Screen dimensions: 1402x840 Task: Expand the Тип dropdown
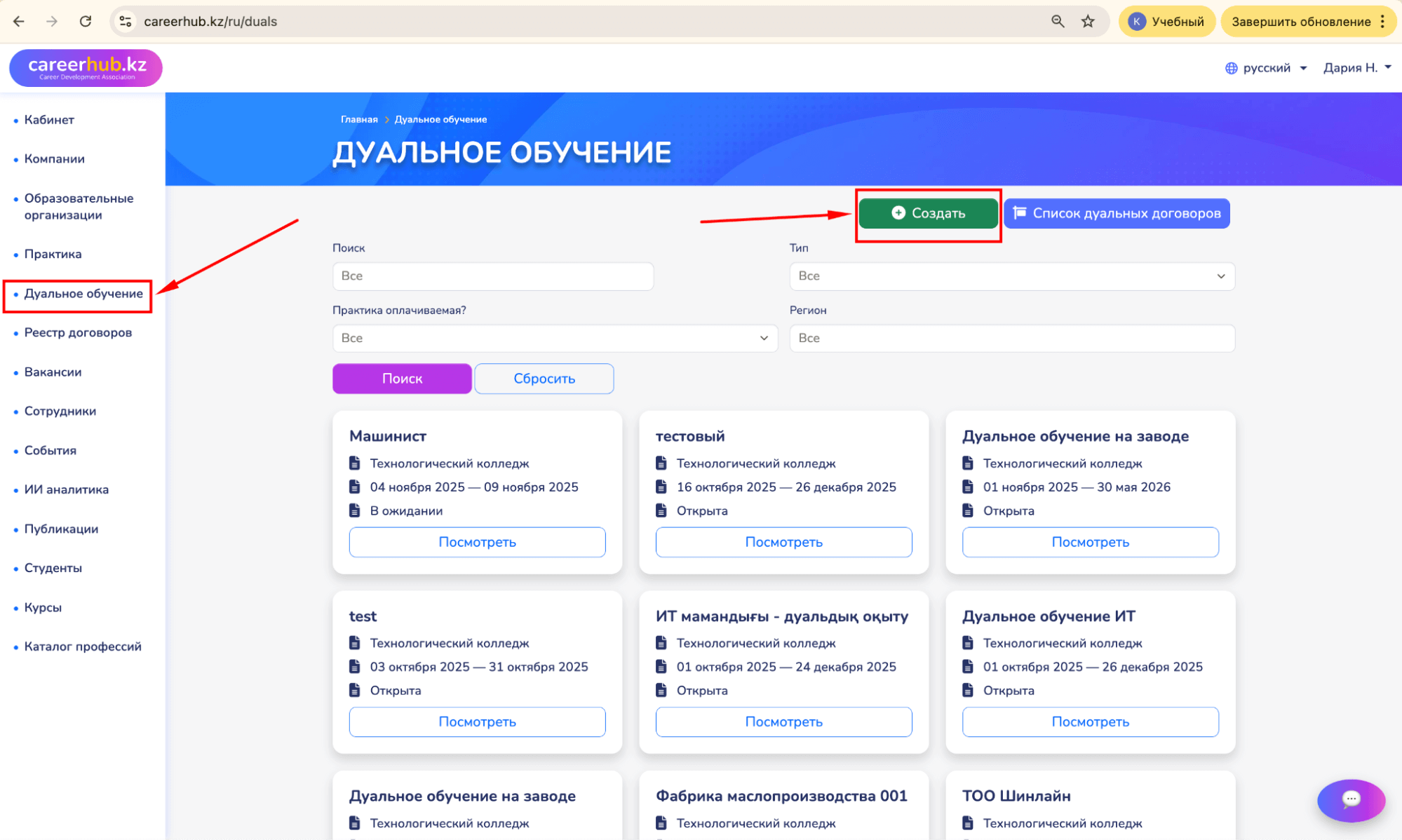click(1011, 276)
